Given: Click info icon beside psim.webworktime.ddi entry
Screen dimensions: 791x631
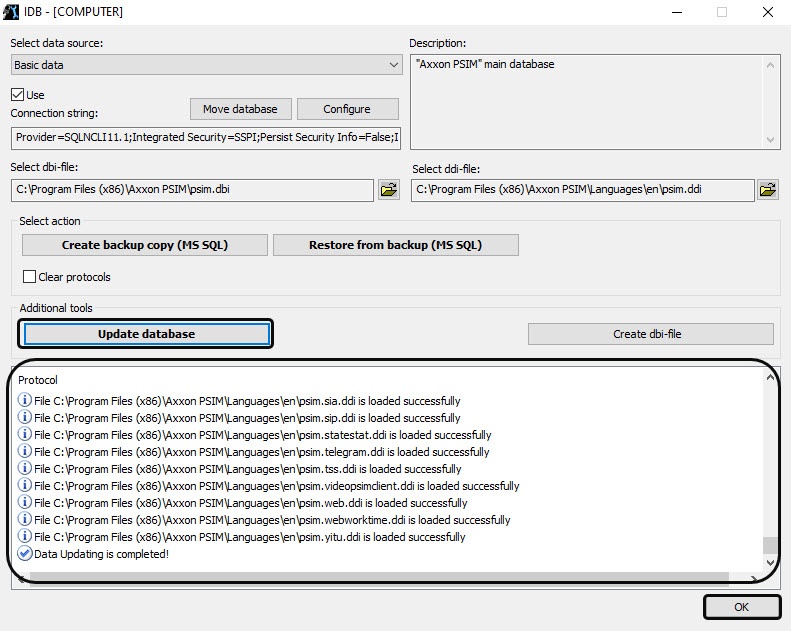Looking at the screenshot, I should [x=24, y=519].
